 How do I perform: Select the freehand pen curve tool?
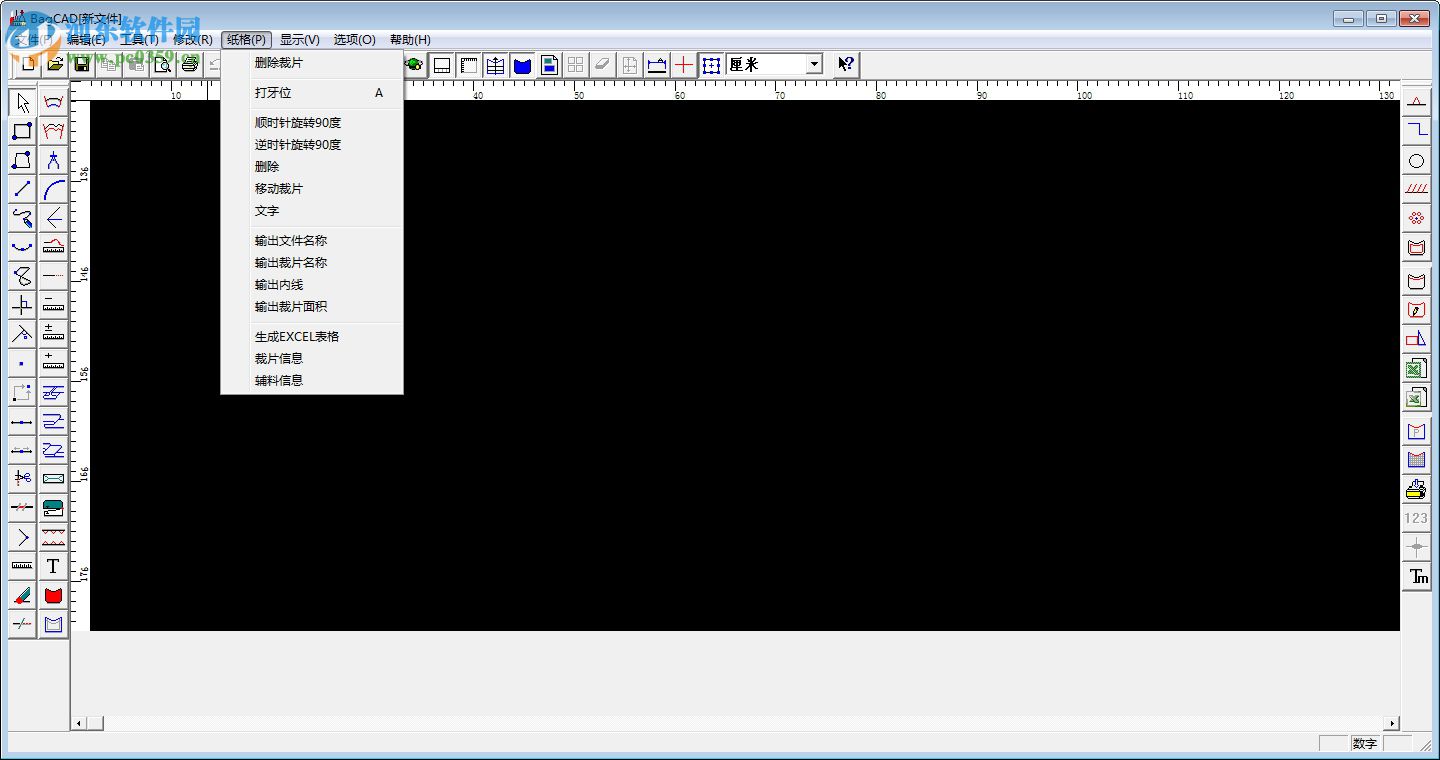(x=22, y=218)
